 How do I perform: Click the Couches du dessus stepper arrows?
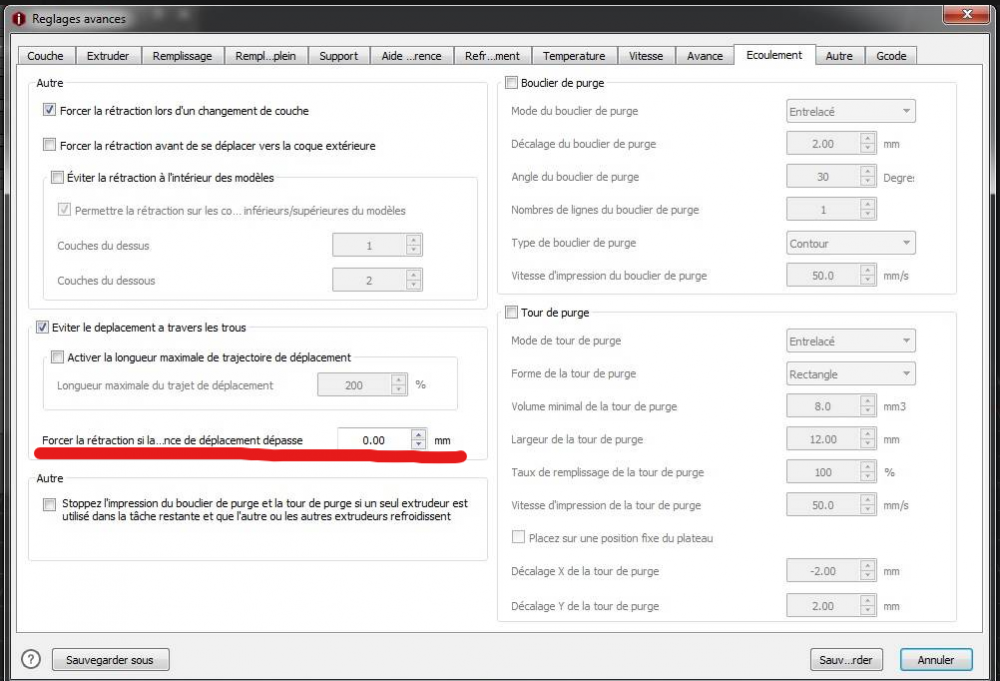coord(414,245)
